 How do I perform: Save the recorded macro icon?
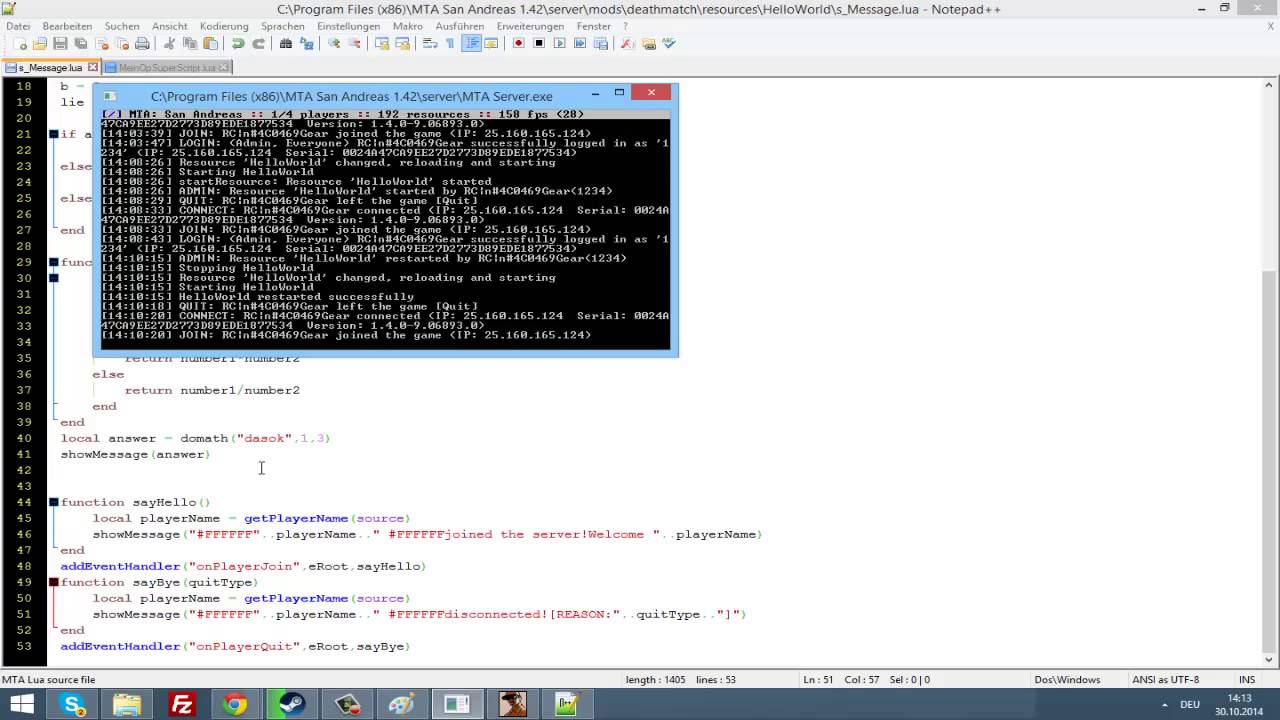point(600,44)
